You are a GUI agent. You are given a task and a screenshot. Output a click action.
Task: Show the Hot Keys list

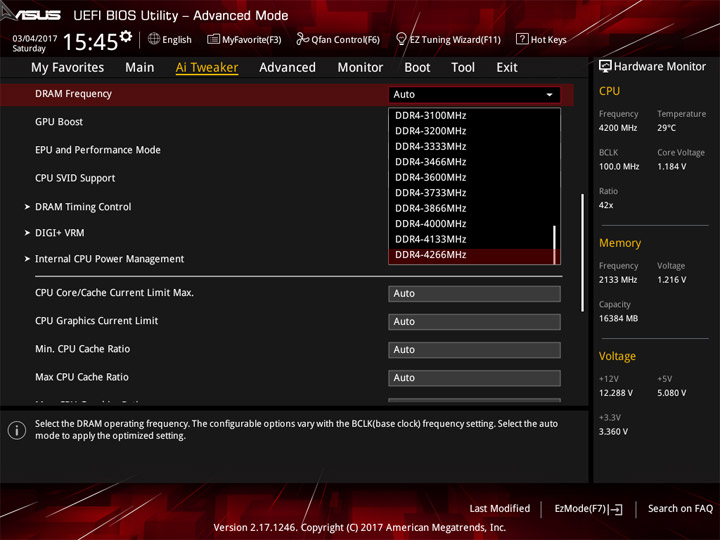click(x=548, y=39)
